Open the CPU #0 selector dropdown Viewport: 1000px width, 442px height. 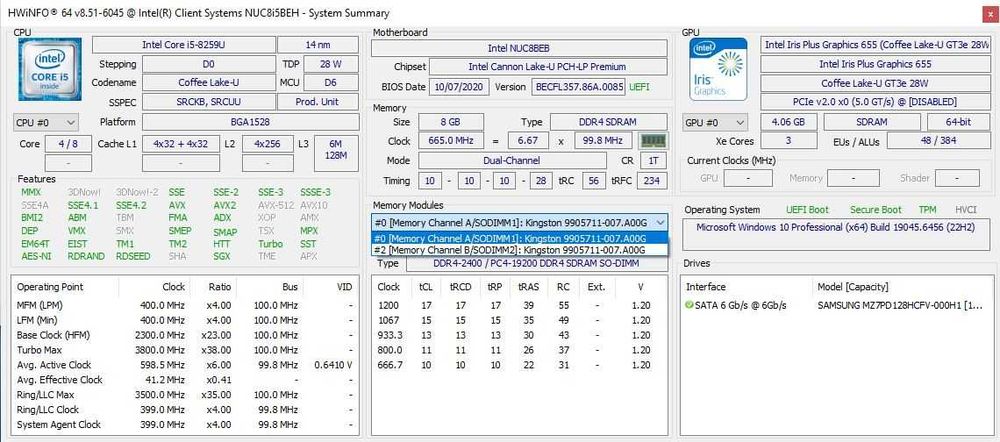[x=46, y=122]
